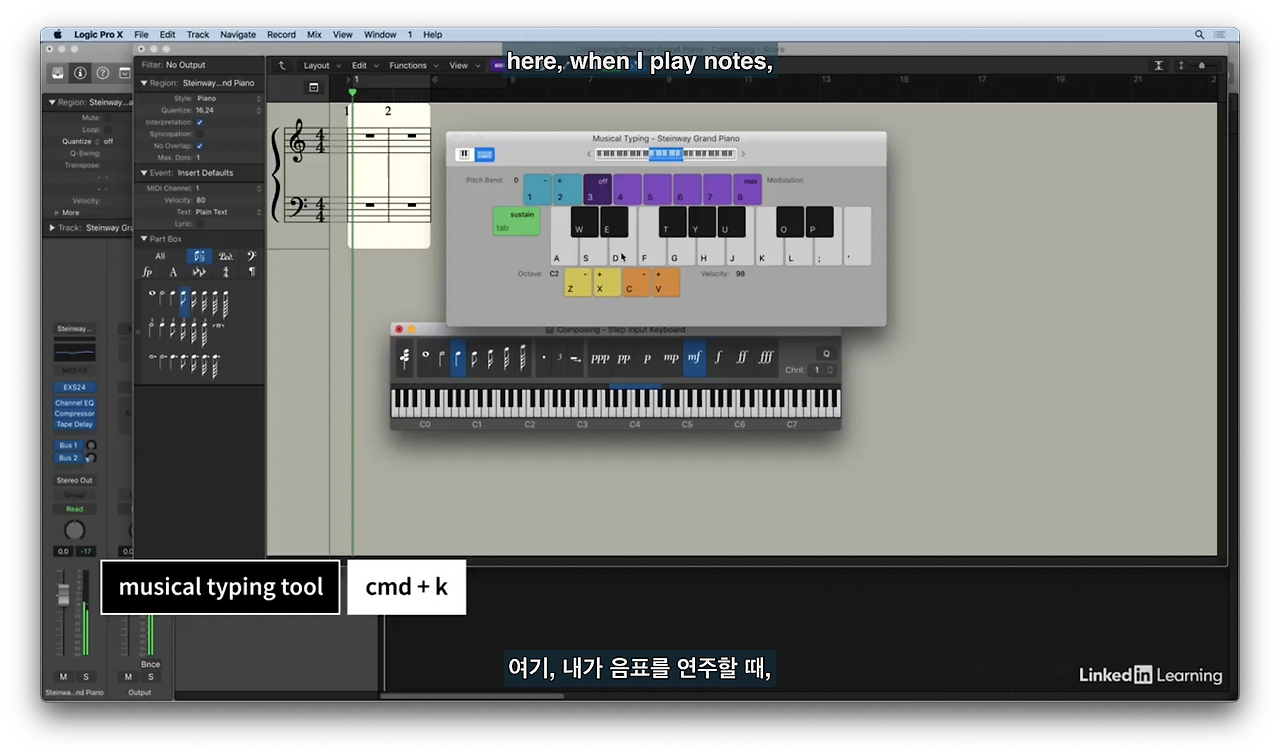This screenshot has width=1280, height=756.
Task: Mute the Steinway Grand Piano channel strip
Action: 64,677
